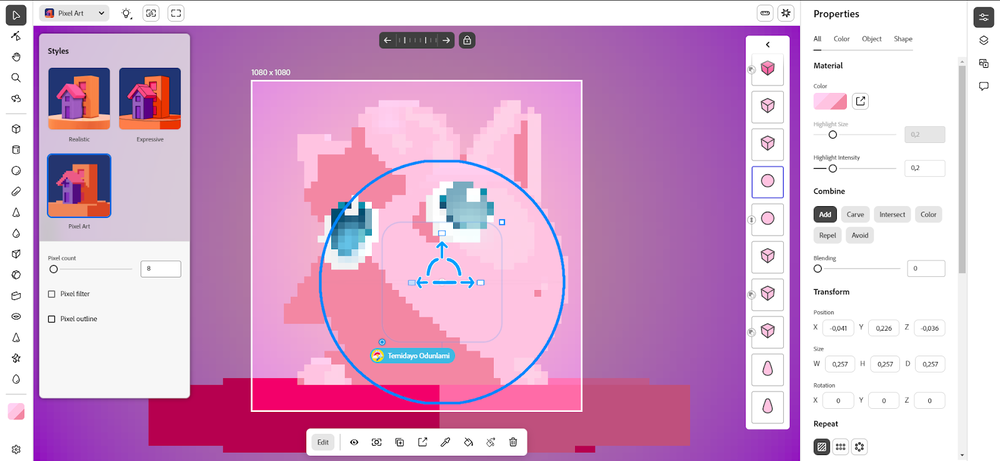This screenshot has width=1000, height=461.
Task: Toggle the view lock icon
Action: pos(467,40)
